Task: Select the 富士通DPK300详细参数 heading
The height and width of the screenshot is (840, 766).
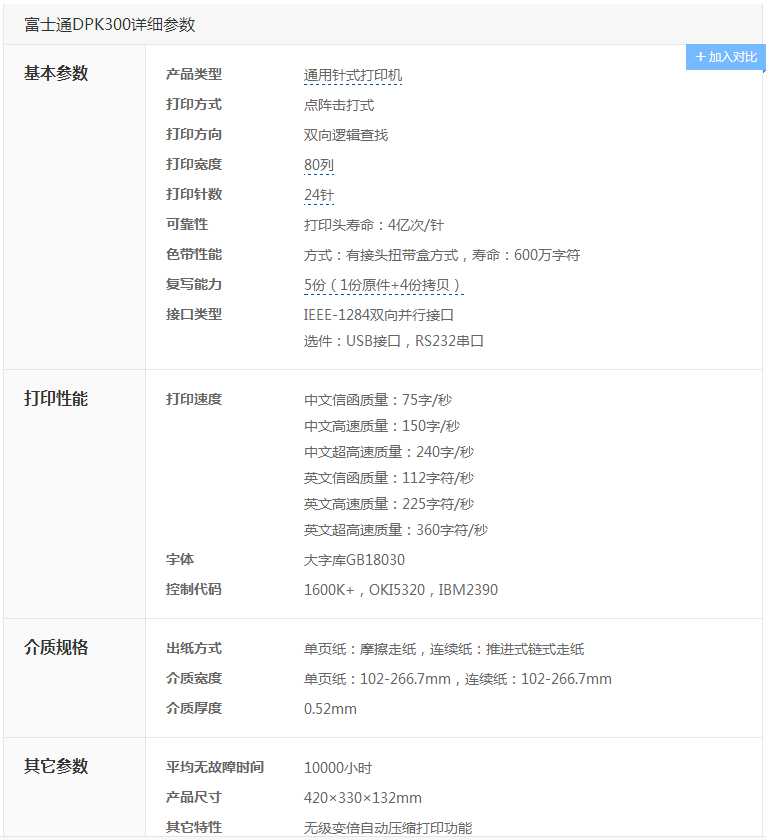Action: coord(110,25)
